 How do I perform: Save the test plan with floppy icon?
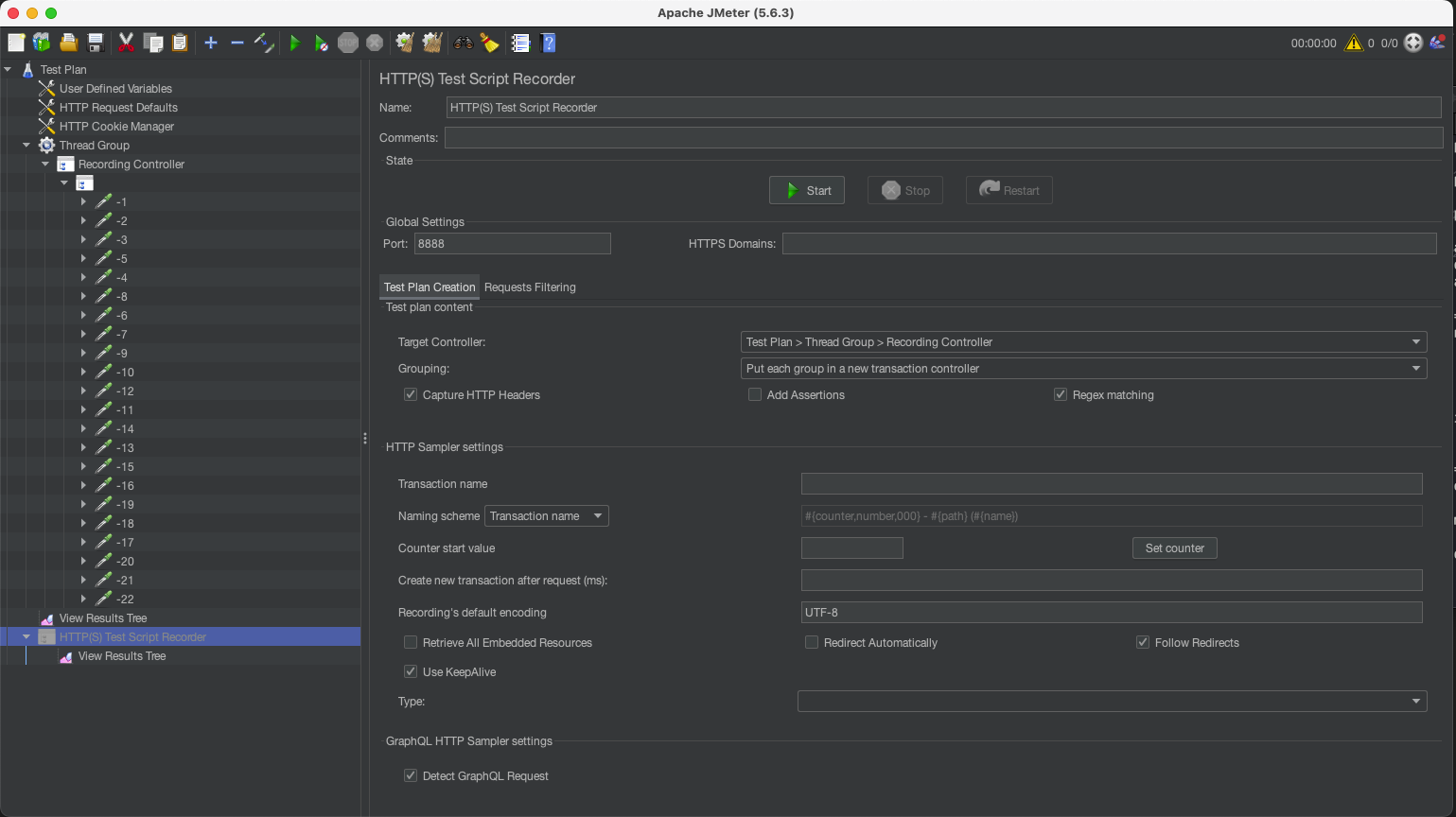click(x=95, y=43)
